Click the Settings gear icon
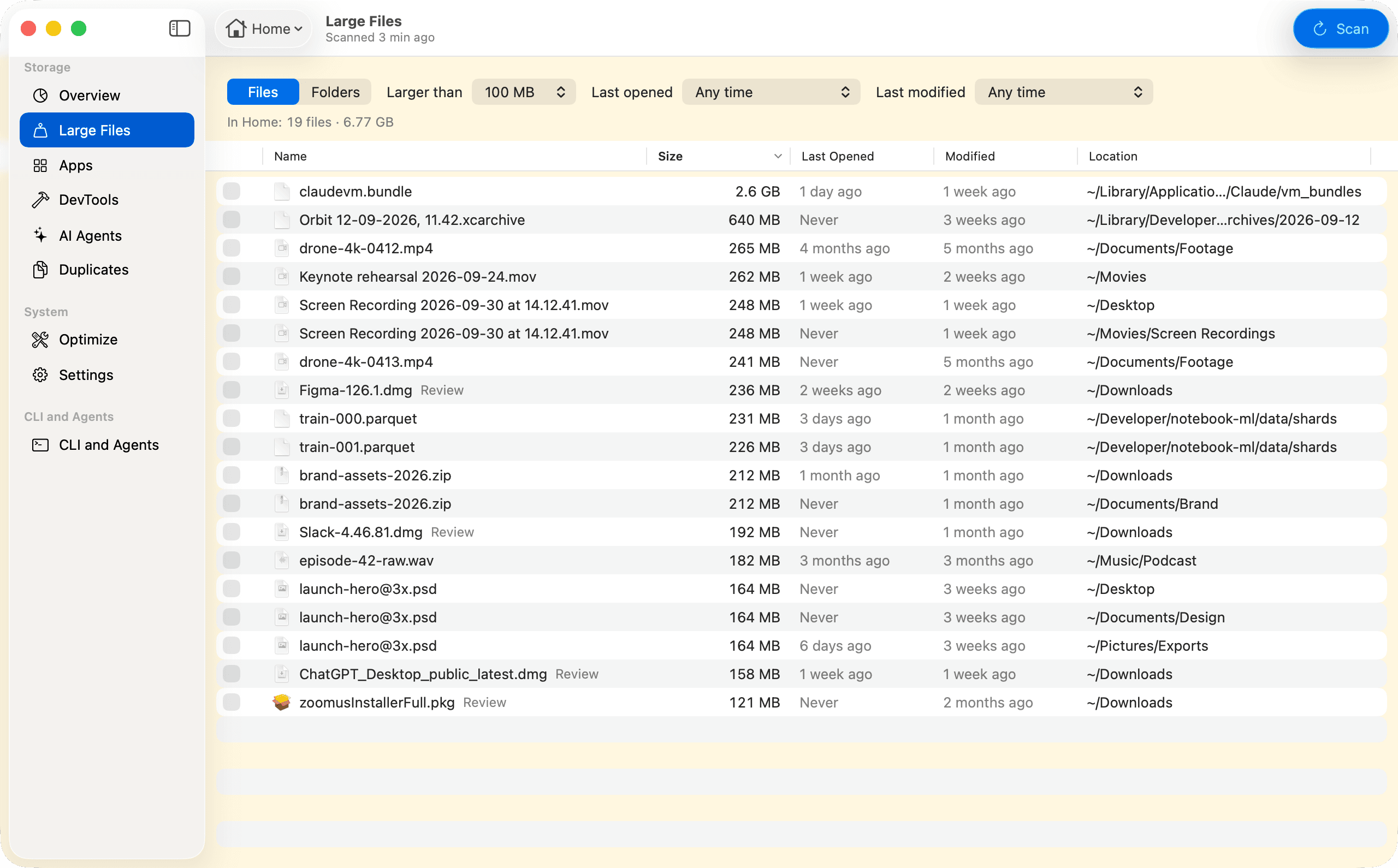Screen dimensions: 1398x868 (40, 375)
